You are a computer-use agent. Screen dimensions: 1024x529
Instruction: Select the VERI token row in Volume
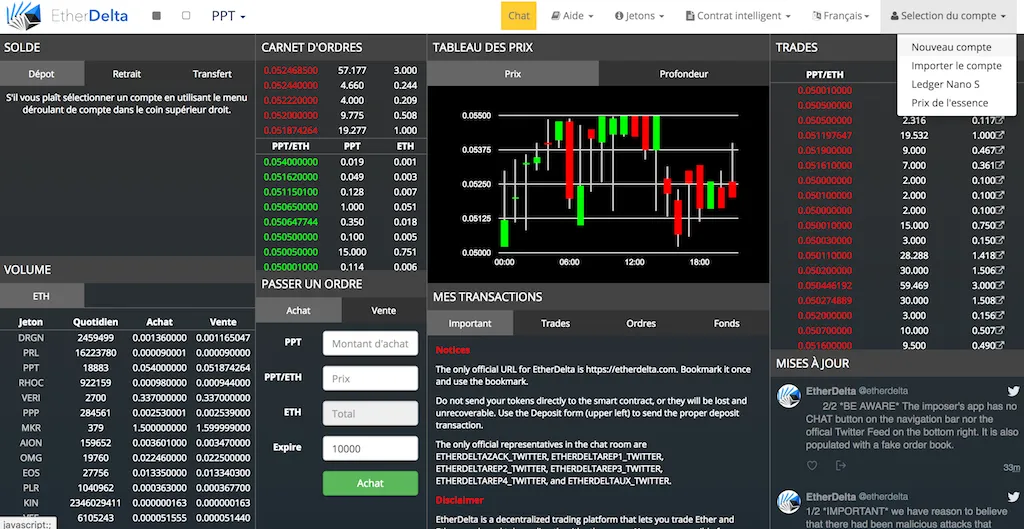127,398
